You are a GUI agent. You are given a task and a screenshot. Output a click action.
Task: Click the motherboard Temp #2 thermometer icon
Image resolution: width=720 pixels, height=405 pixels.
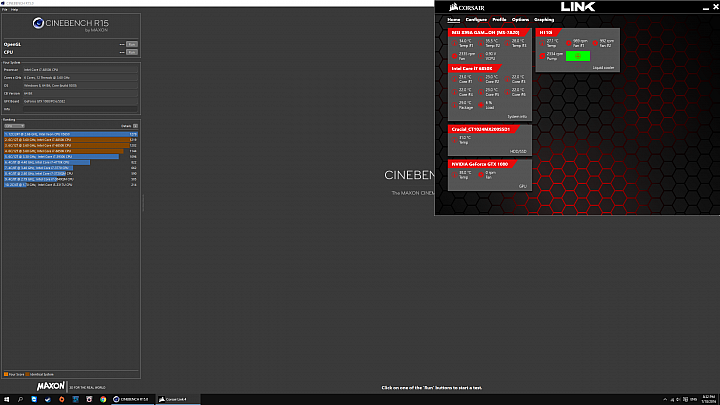tap(481, 43)
